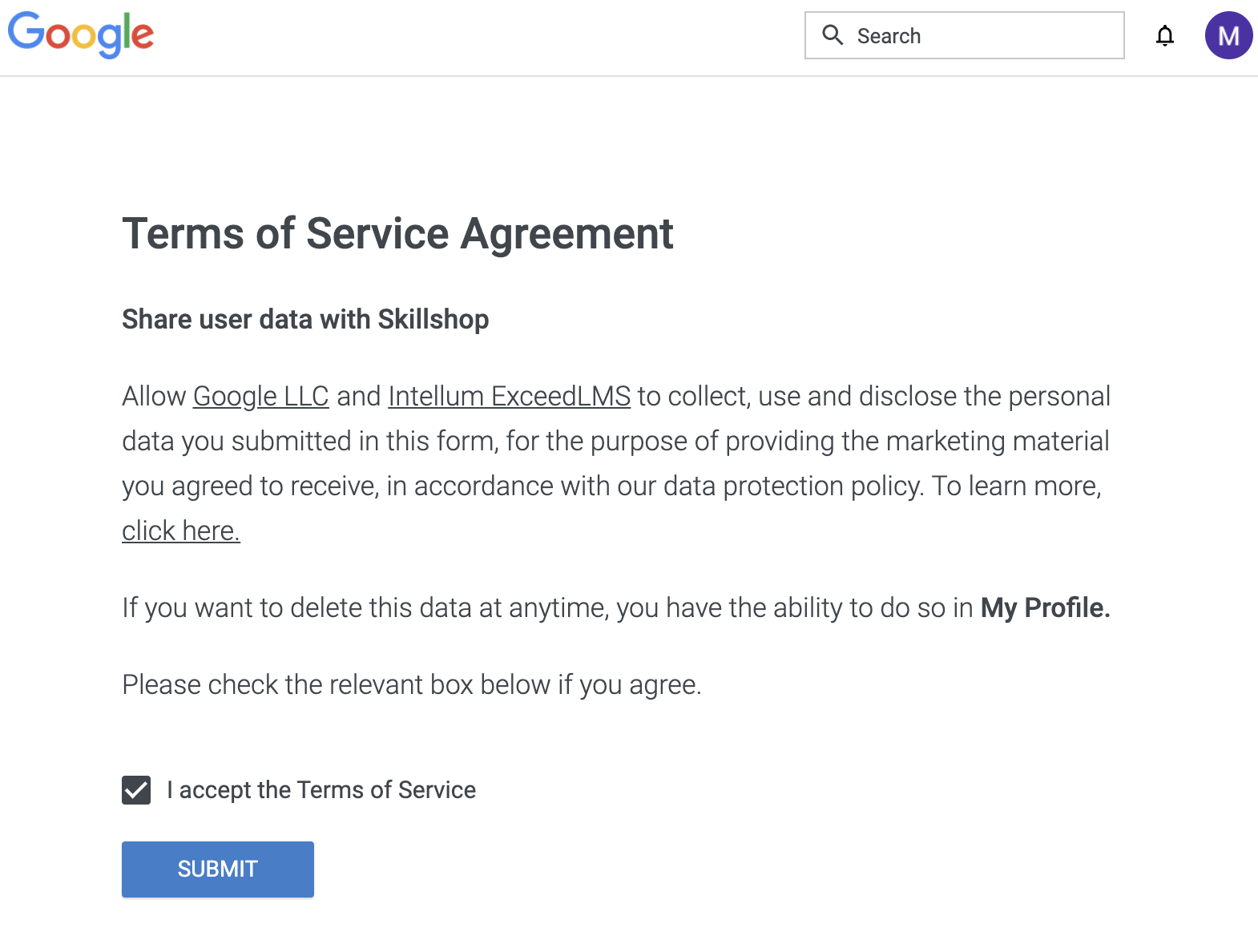The width and height of the screenshot is (1258, 952).
Task: Uncheck I accept the Terms of Service
Action: point(136,790)
